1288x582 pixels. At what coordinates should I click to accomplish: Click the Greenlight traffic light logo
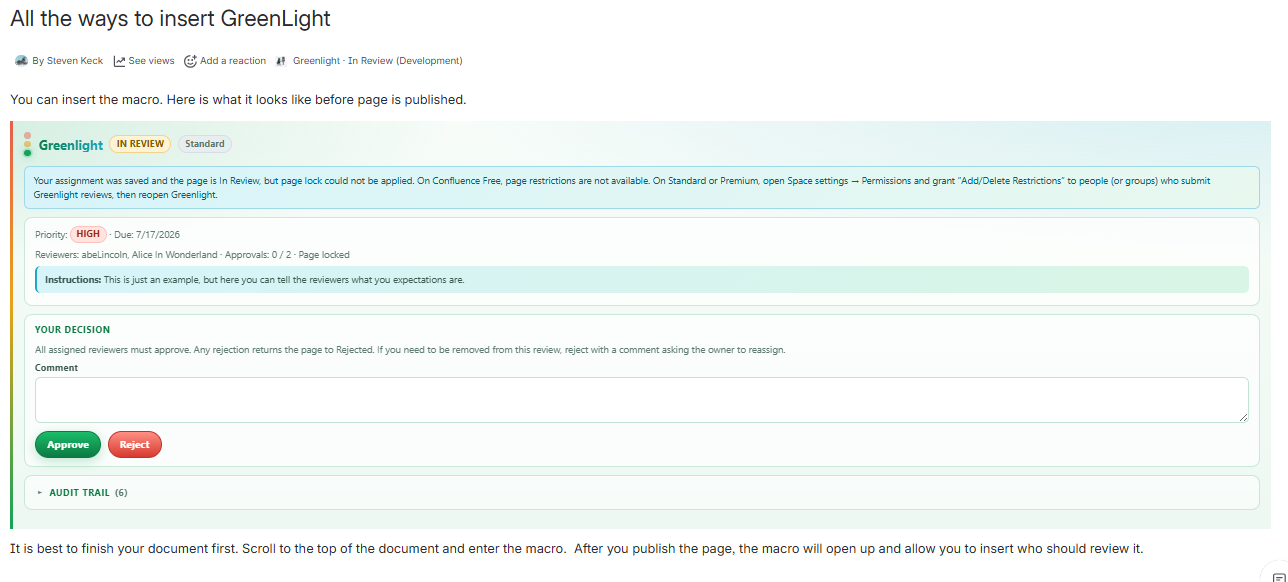pyautogui.click(x=28, y=144)
